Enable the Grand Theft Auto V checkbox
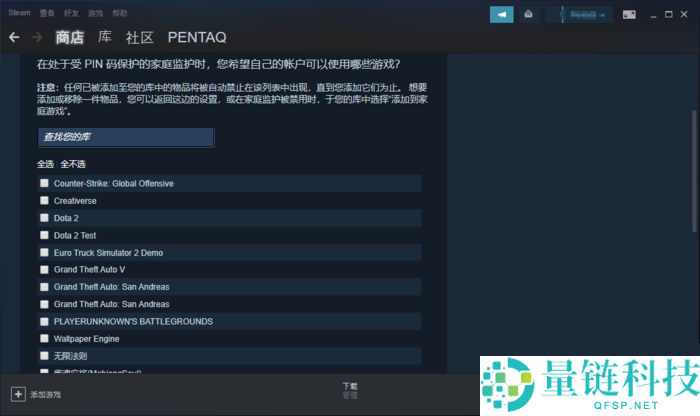The image size is (700, 416). click(x=44, y=270)
